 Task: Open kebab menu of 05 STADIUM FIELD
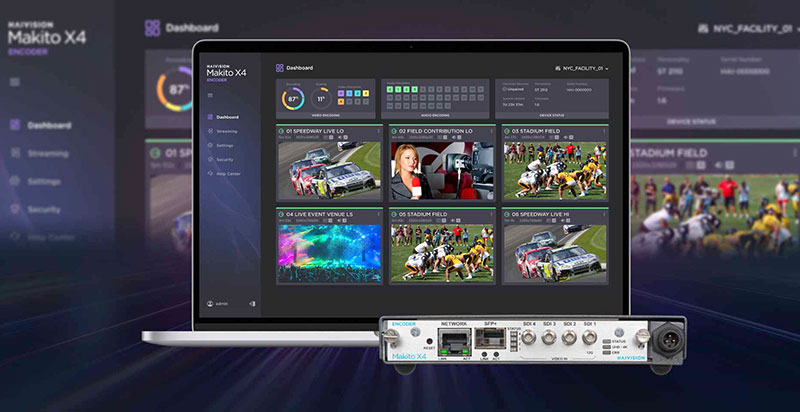[491, 214]
